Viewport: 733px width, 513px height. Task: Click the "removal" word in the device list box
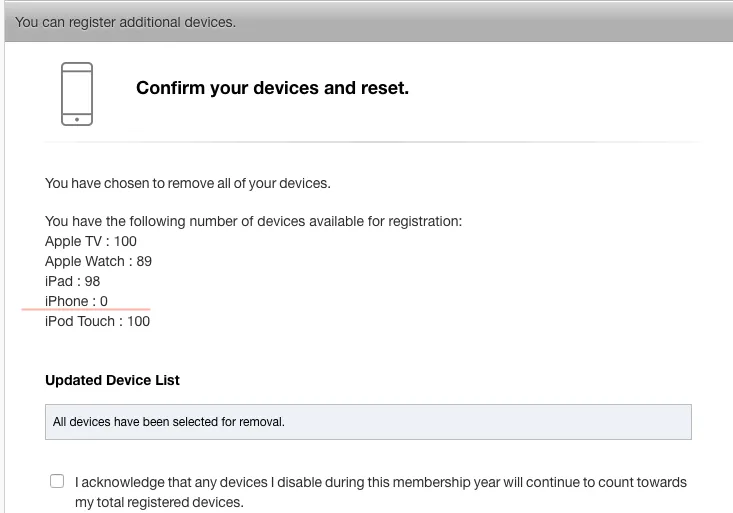pyautogui.click(x=262, y=422)
